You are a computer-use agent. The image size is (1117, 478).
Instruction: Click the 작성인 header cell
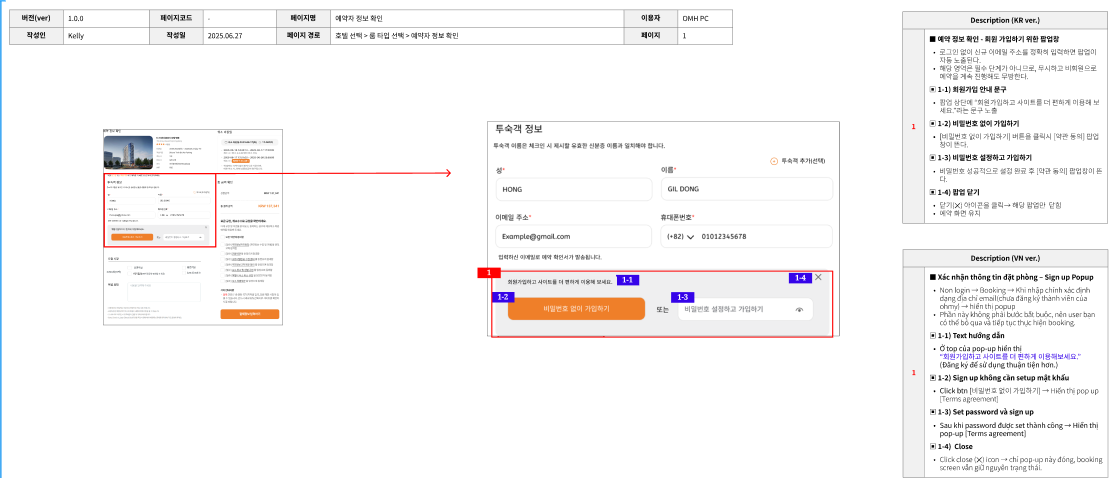click(36, 35)
